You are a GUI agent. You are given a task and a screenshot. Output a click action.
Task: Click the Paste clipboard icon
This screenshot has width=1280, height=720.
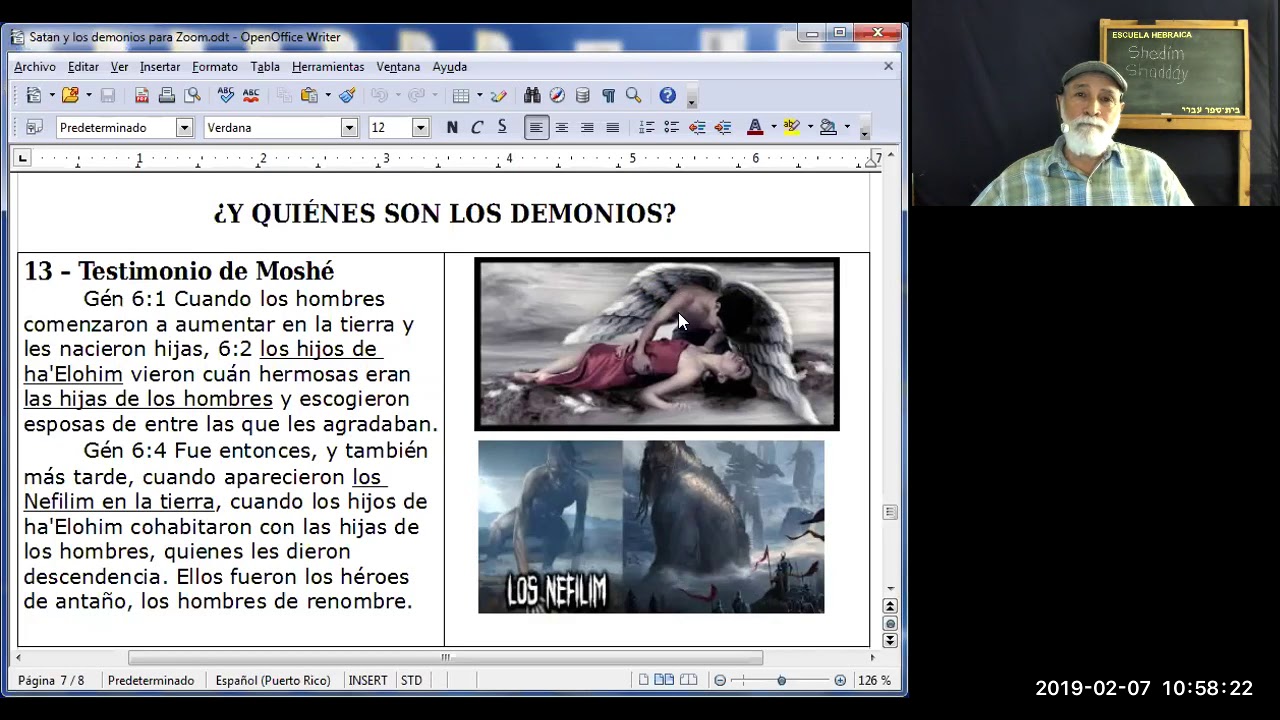(310, 95)
